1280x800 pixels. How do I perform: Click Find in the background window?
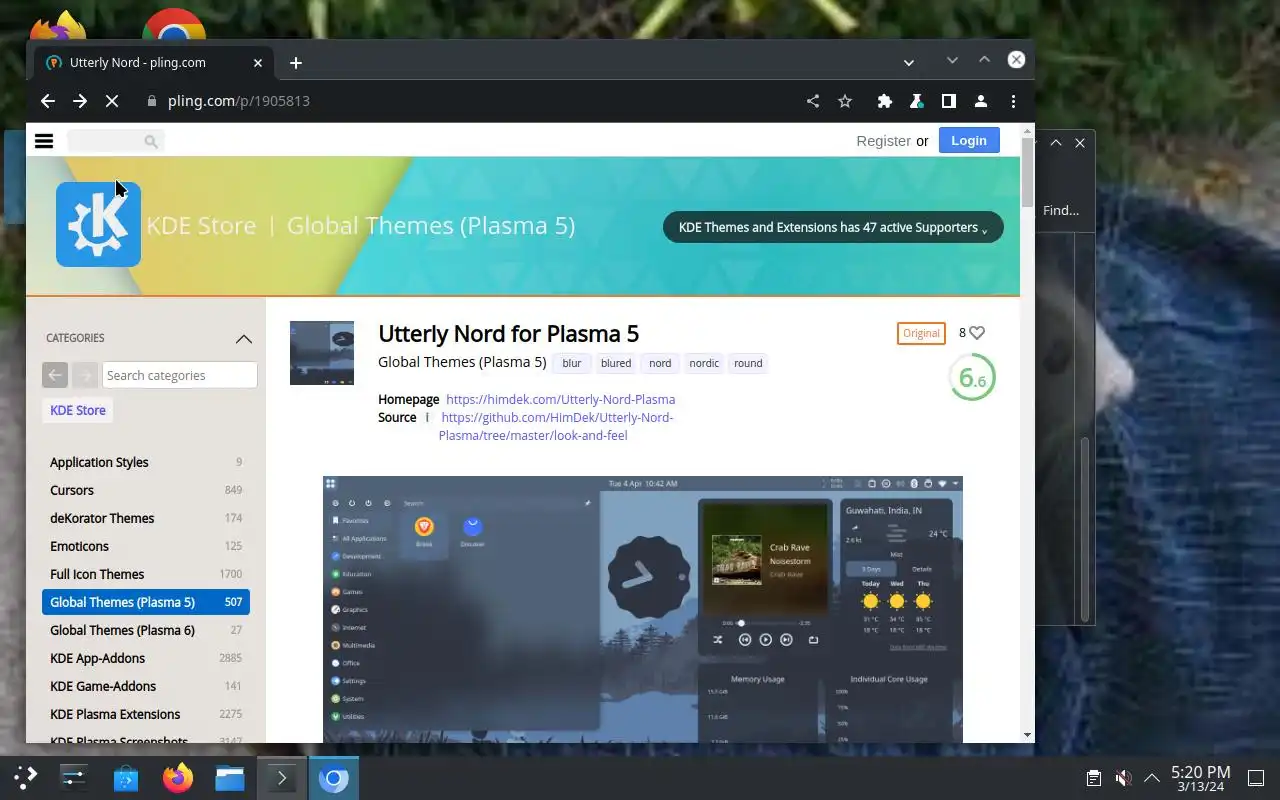pyautogui.click(x=1061, y=210)
